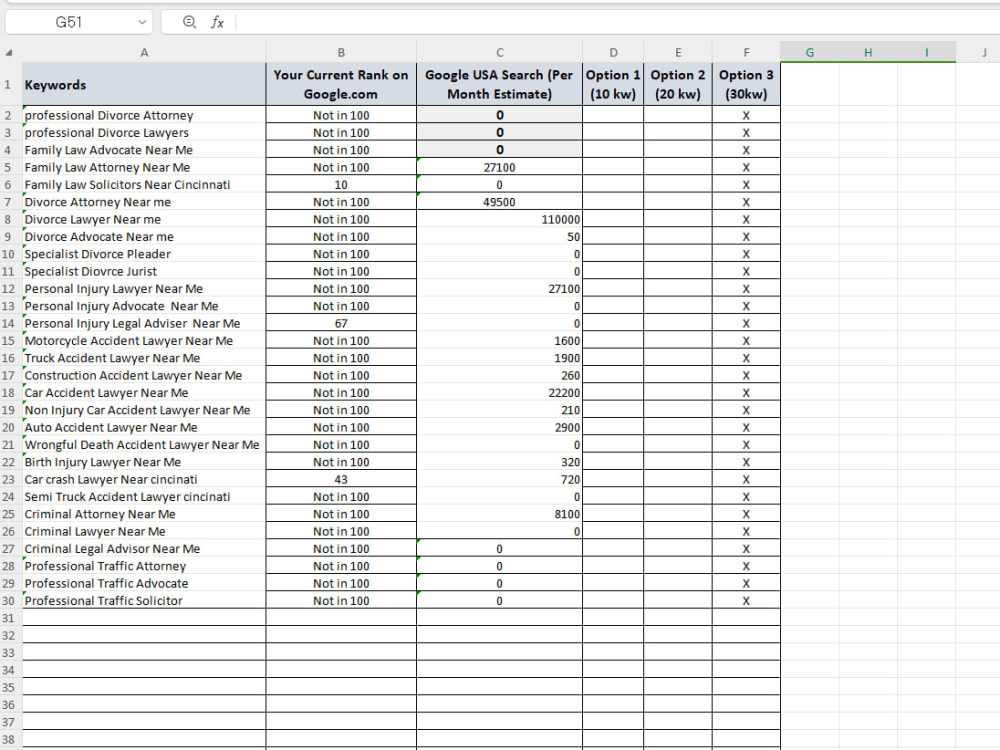Click the rank value 43 in column B
The width and height of the screenshot is (1000, 750).
pyautogui.click(x=341, y=479)
